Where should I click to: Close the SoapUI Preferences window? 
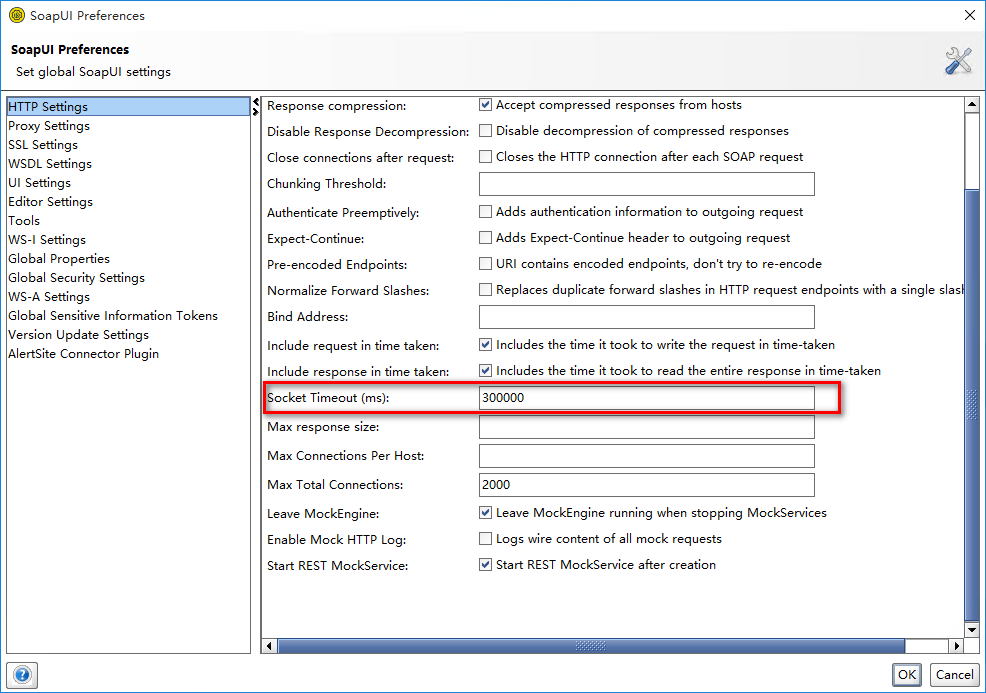[970, 15]
